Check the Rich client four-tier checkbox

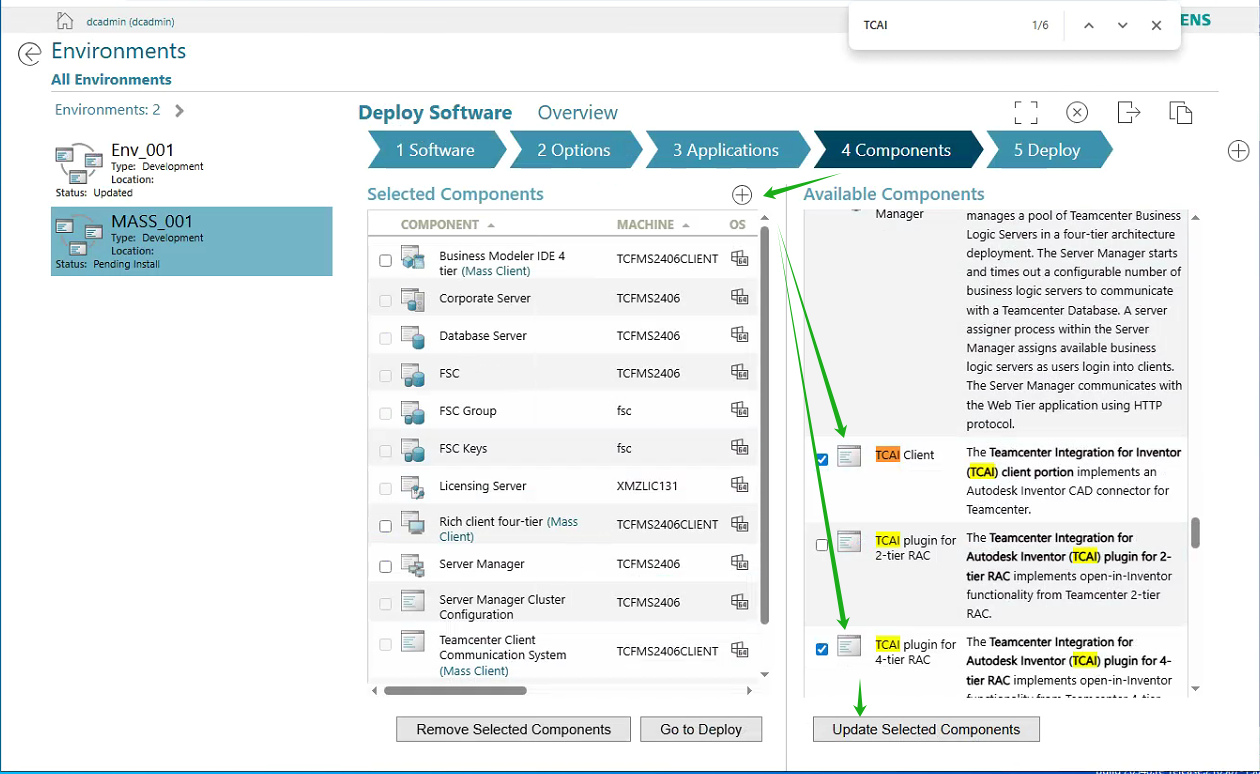click(x=385, y=526)
